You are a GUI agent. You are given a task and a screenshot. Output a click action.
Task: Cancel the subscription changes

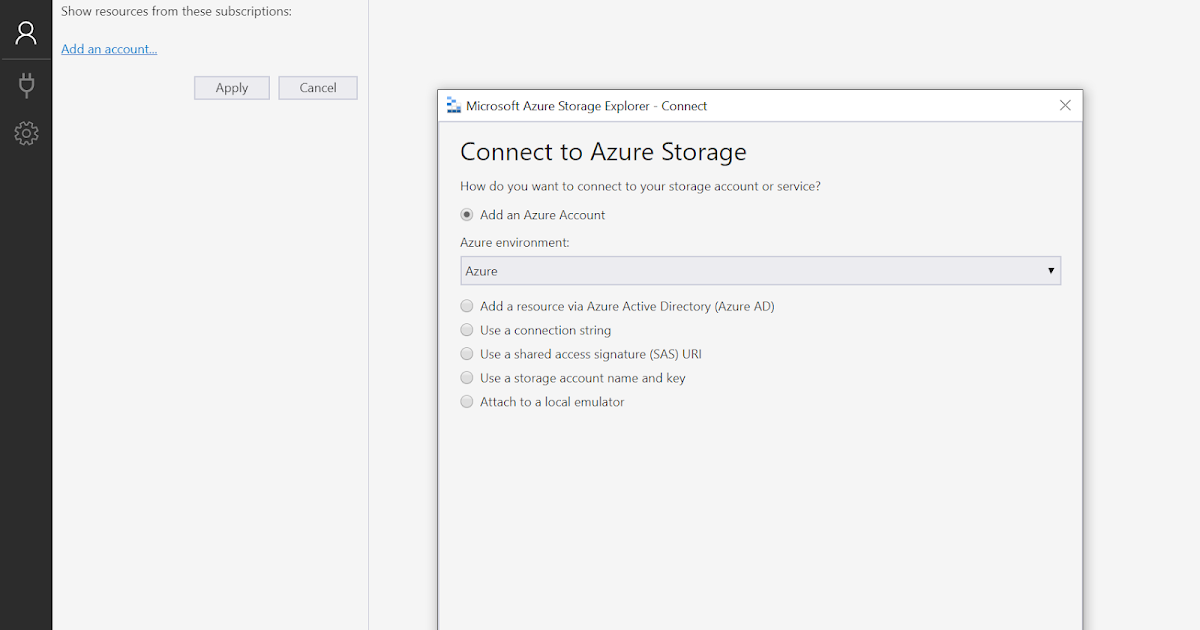(317, 87)
